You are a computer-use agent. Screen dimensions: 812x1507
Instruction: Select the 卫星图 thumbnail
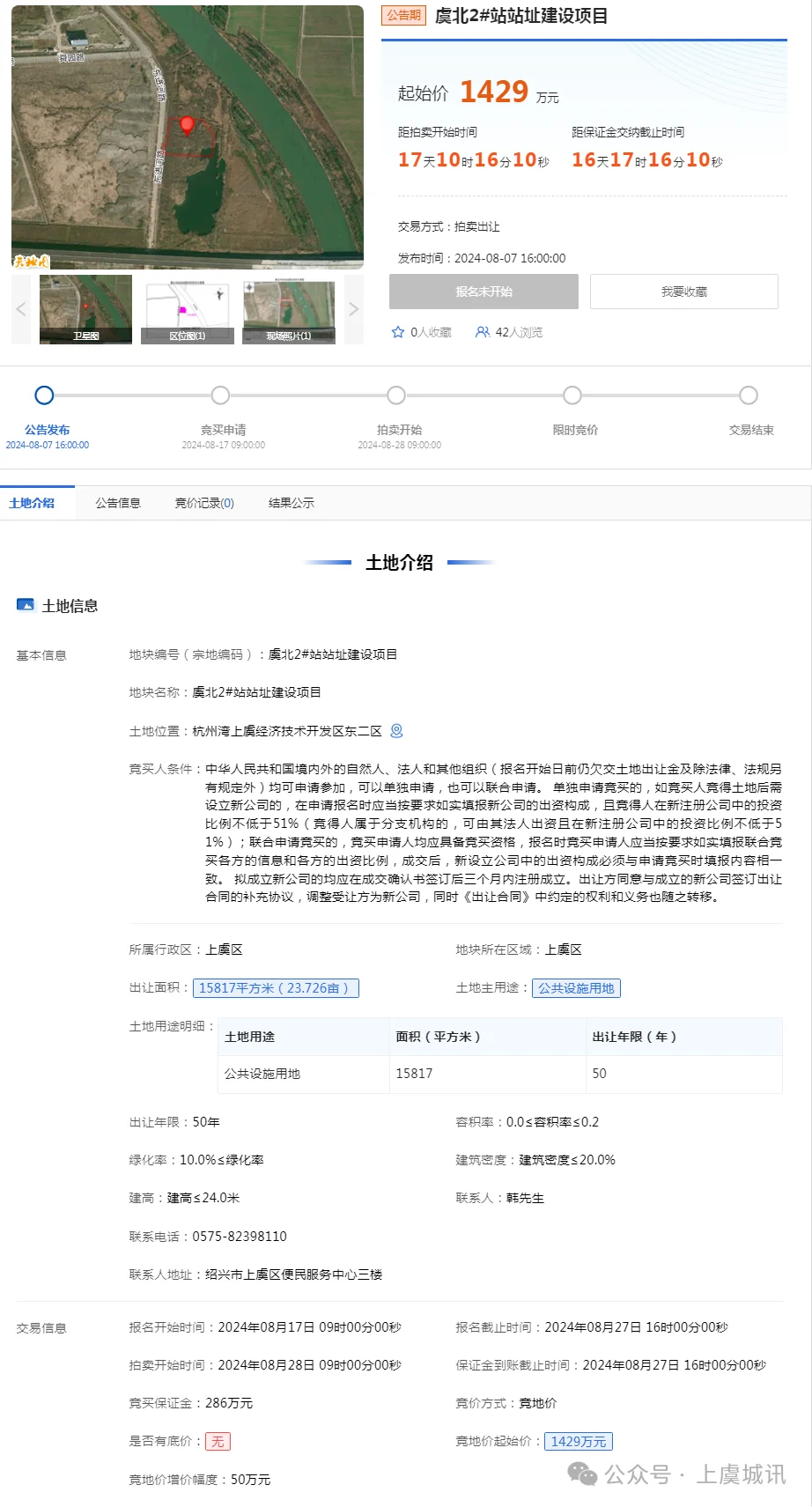click(x=85, y=309)
